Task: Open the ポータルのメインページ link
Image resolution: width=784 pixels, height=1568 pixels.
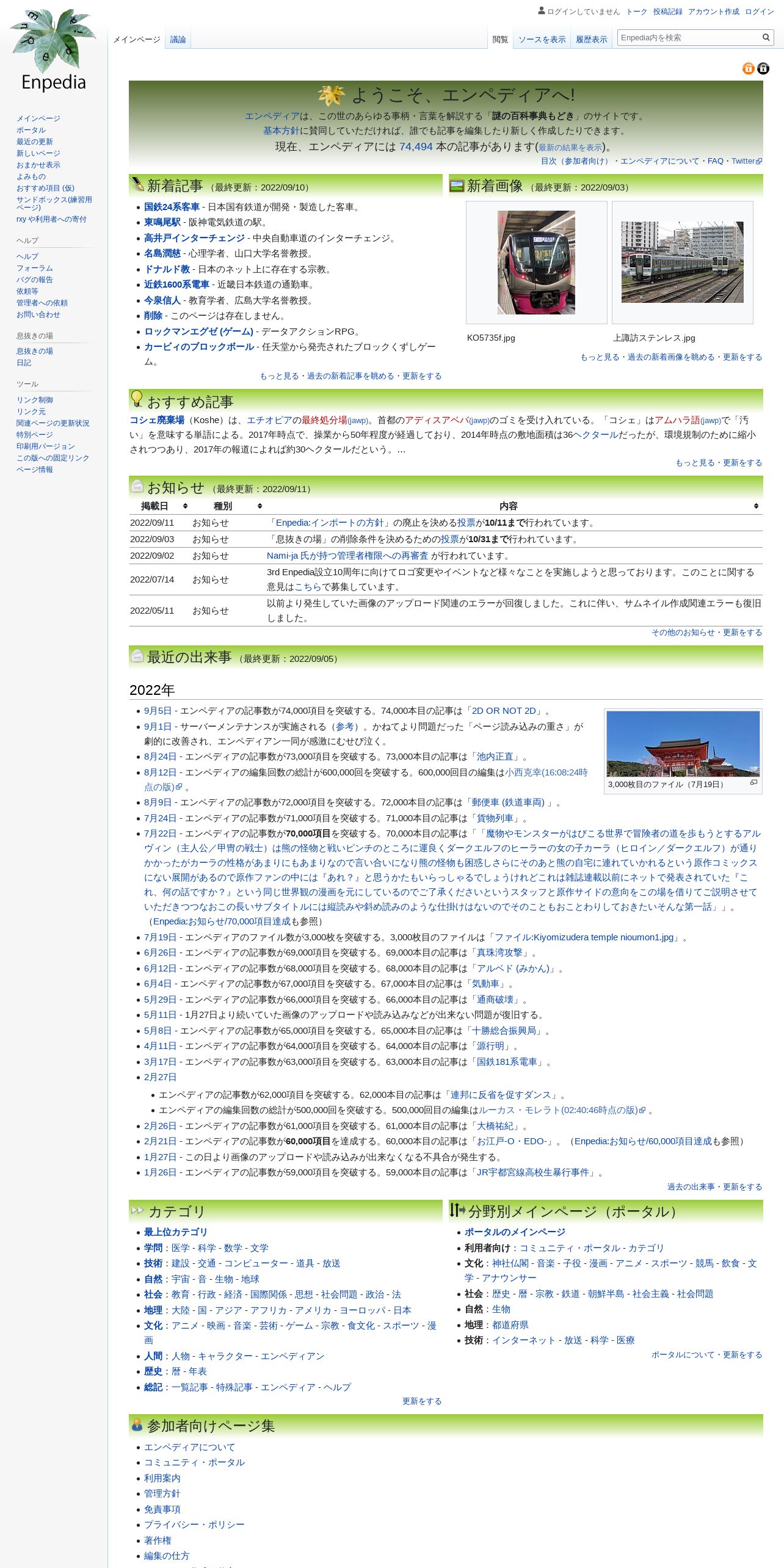Action: point(515,1232)
